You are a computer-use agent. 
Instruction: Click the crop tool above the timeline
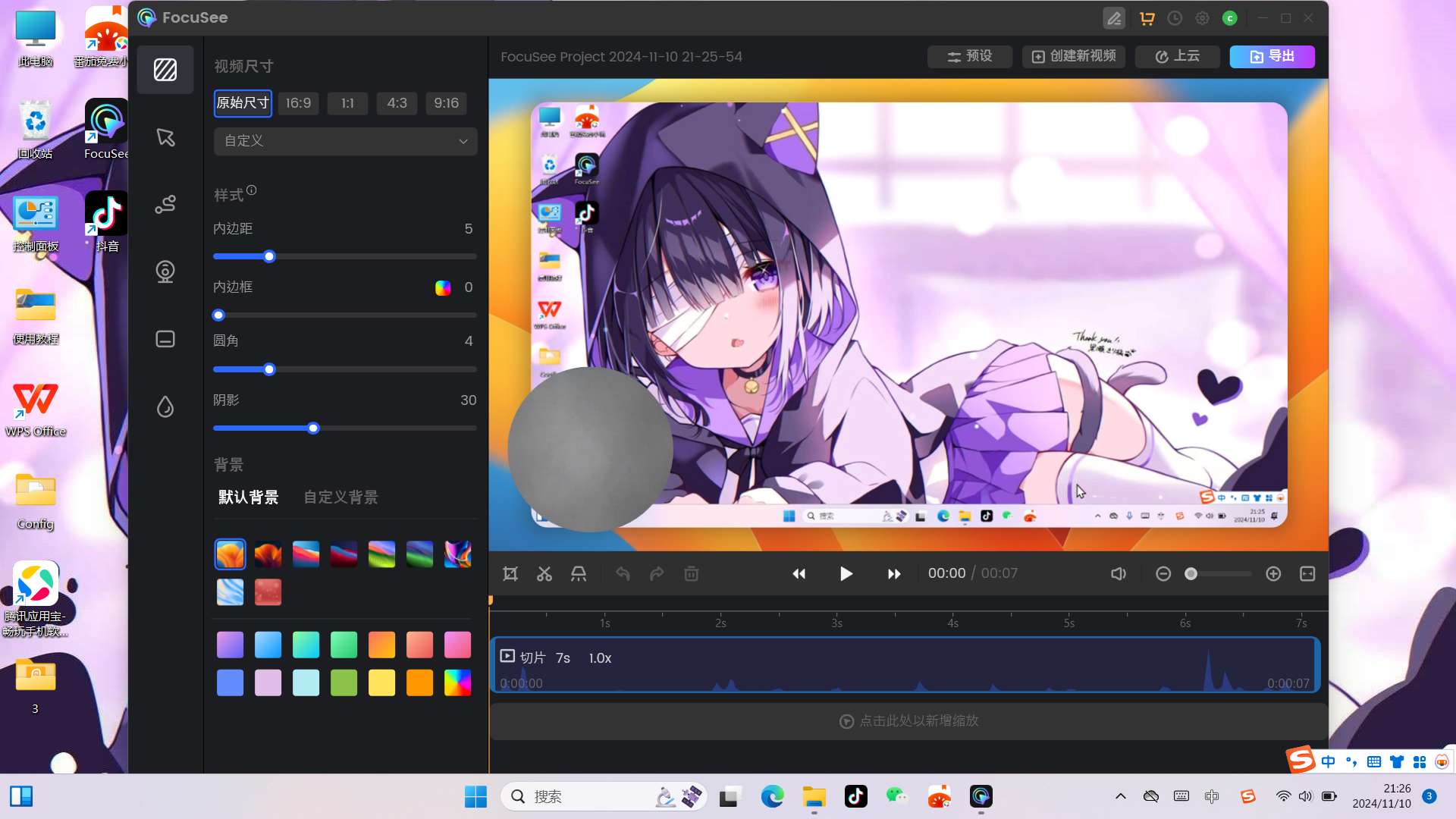[x=510, y=574]
